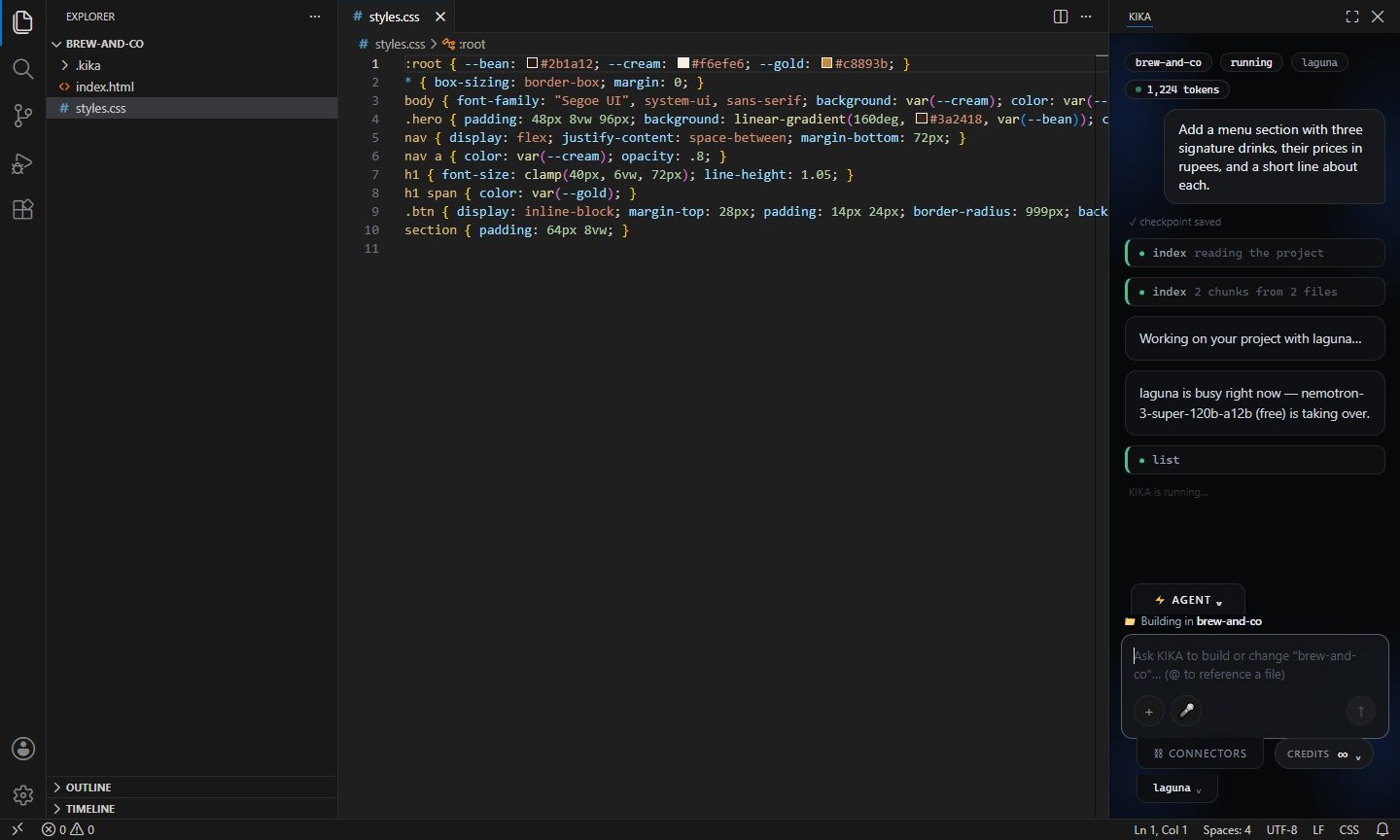This screenshot has height=840, width=1400.
Task: Click errors and warnings status indicator
Action: [x=68, y=830]
